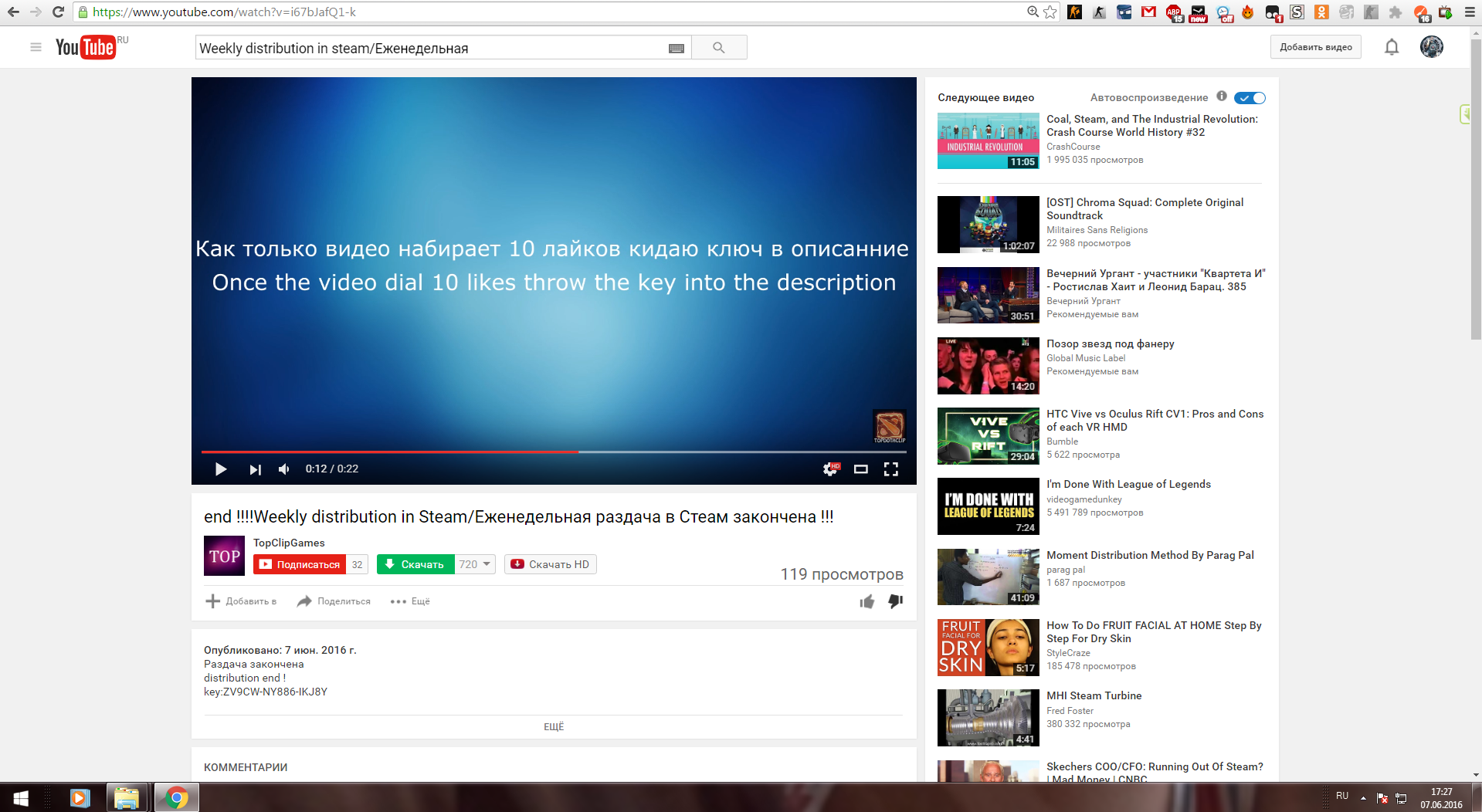The height and width of the screenshot is (812, 1482).
Task: Open HTC Vive vs Oculus Rift title
Action: tap(1155, 421)
